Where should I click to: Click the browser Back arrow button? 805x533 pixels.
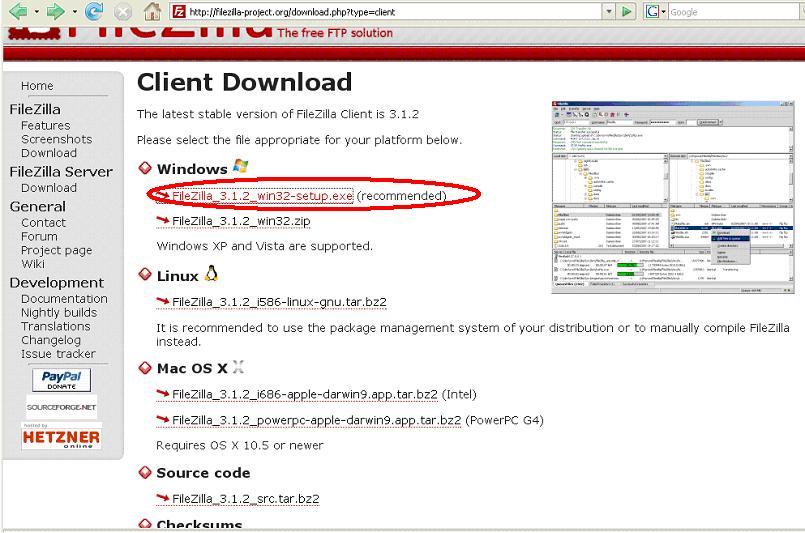[x=18, y=11]
